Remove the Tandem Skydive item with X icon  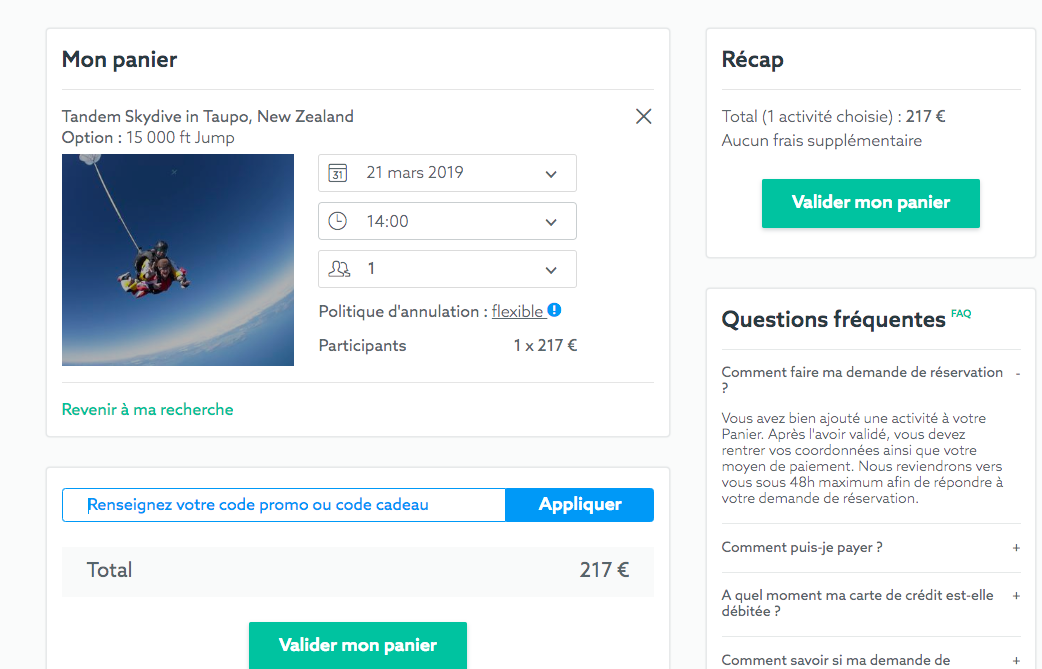click(x=643, y=116)
